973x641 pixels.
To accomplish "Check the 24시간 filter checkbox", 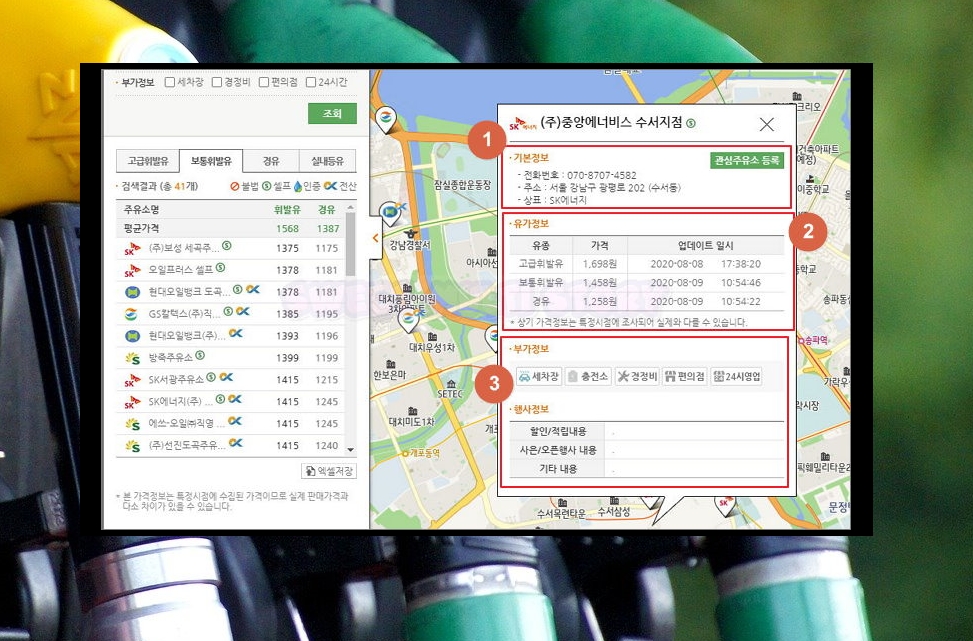I will pos(311,82).
